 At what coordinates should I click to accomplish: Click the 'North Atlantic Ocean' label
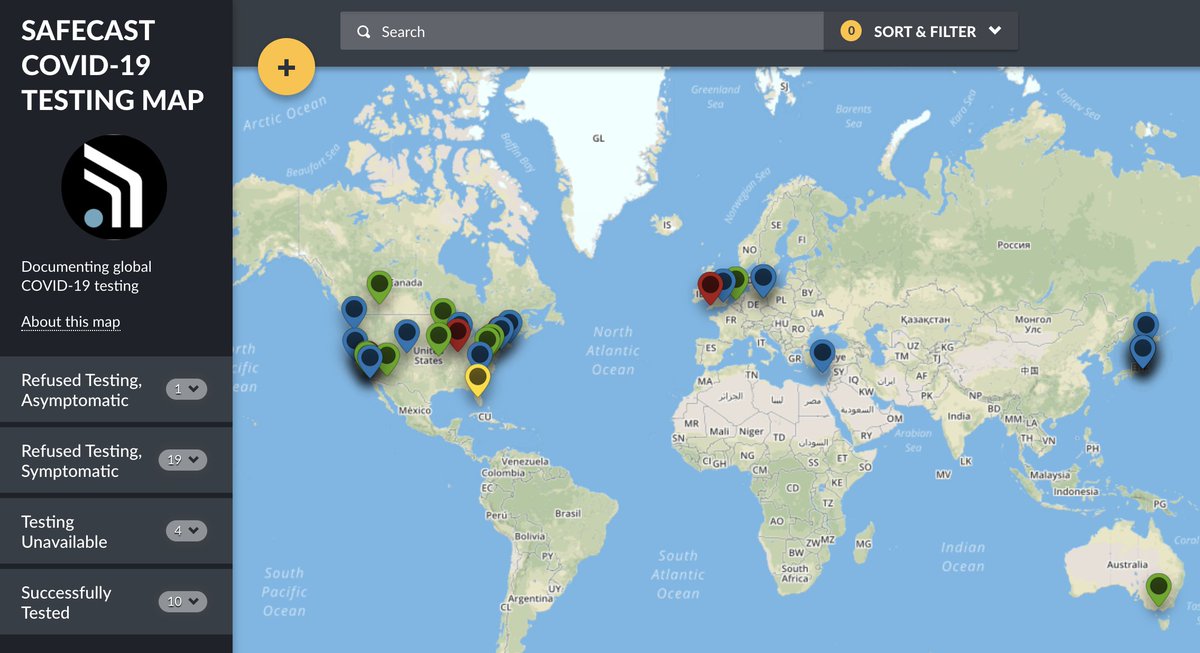click(613, 350)
